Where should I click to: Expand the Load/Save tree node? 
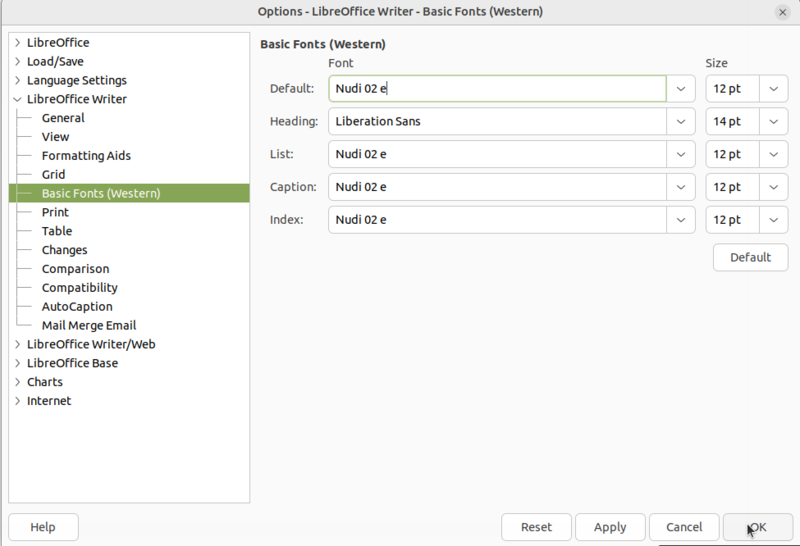point(17,62)
